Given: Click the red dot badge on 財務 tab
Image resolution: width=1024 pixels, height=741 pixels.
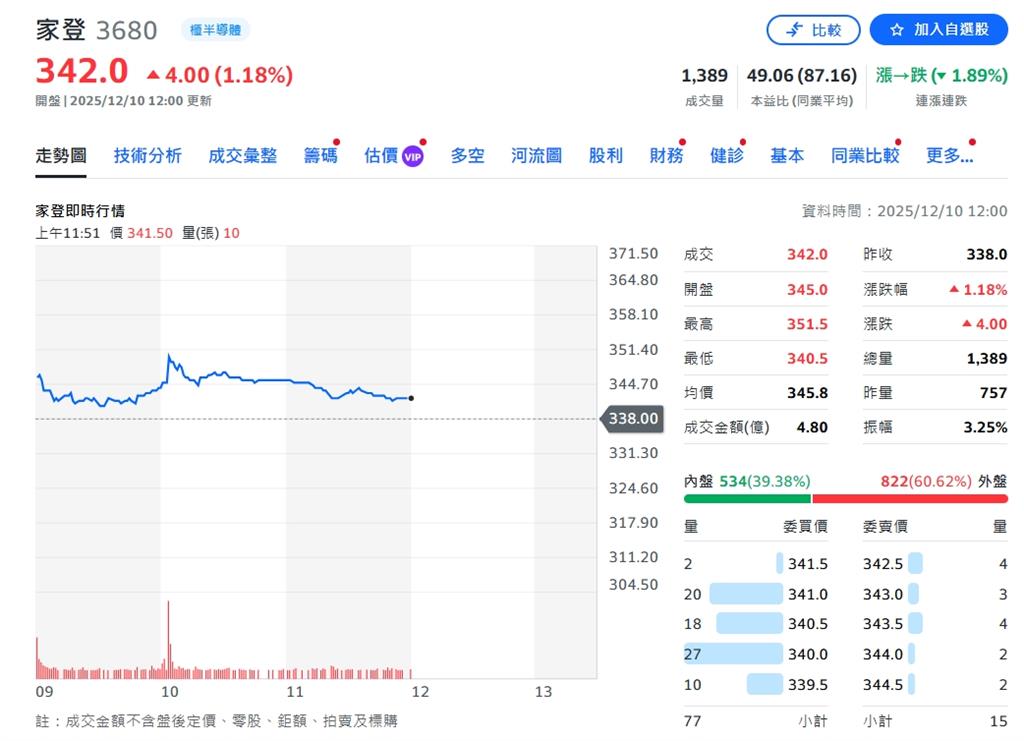Looking at the screenshot, I should coord(683,143).
